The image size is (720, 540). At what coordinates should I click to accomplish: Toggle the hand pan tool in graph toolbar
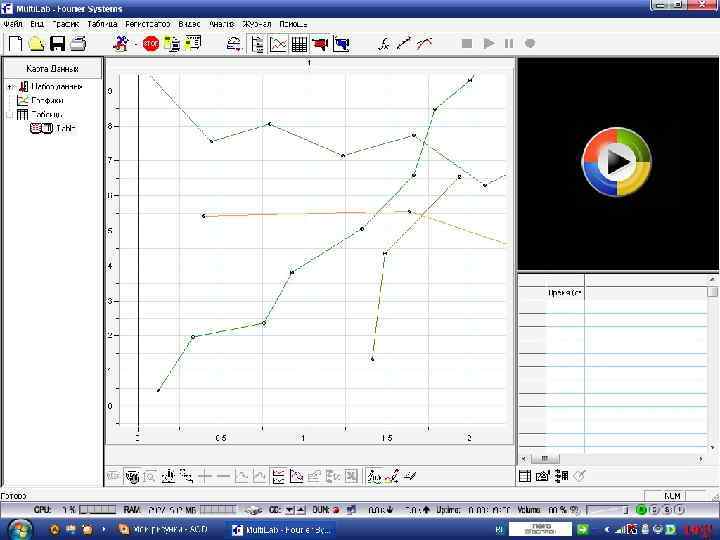point(132,477)
